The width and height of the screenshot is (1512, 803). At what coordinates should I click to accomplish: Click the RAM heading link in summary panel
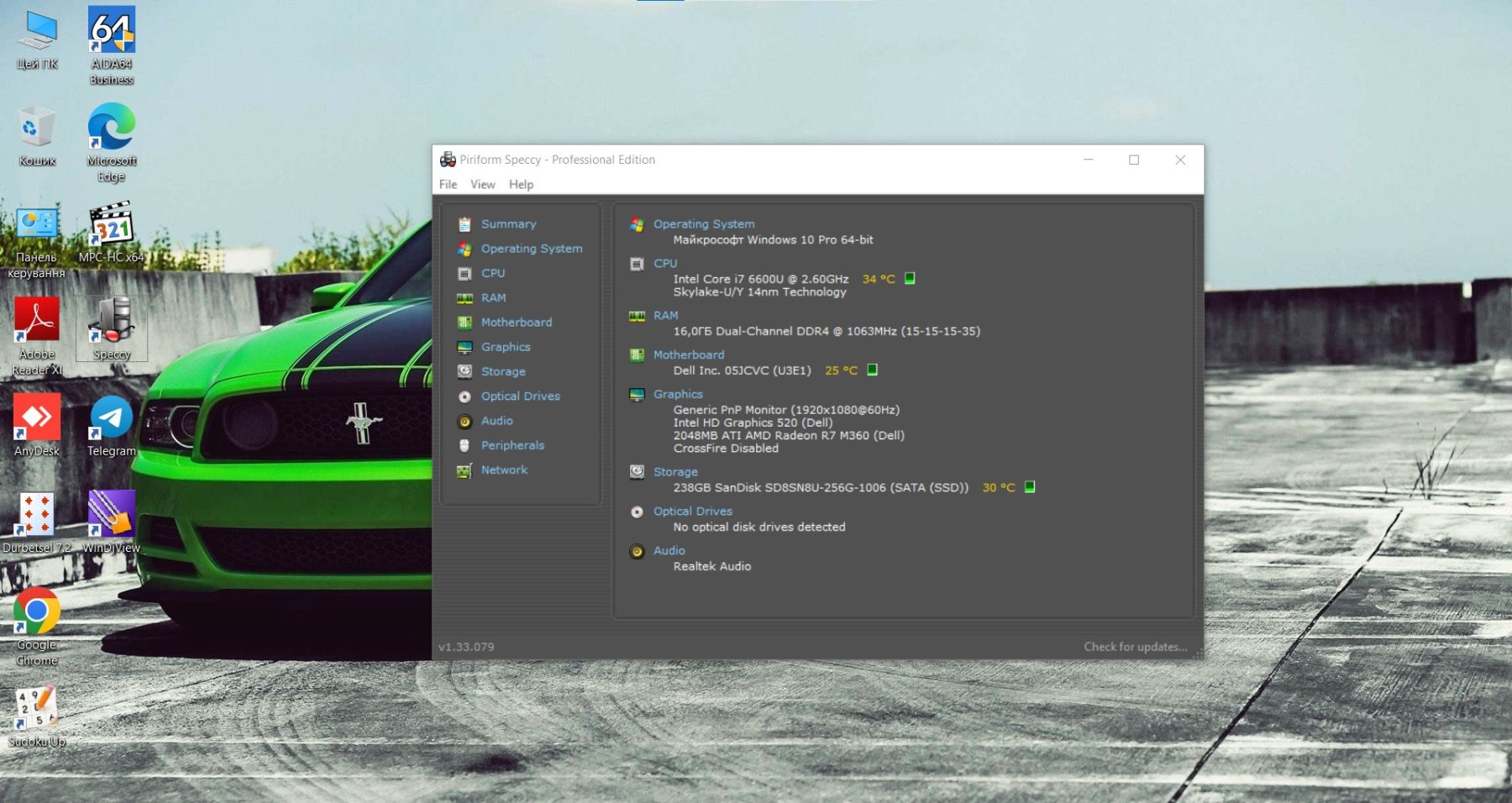[x=665, y=316]
